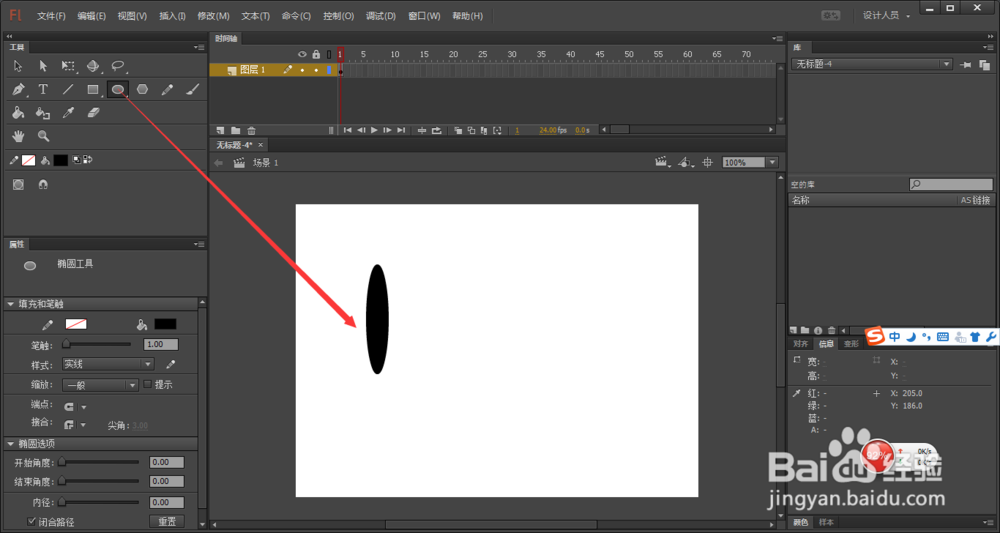Open the 设计人员 workspace dropdown
Image resolution: width=1000 pixels, height=533 pixels.
886,15
